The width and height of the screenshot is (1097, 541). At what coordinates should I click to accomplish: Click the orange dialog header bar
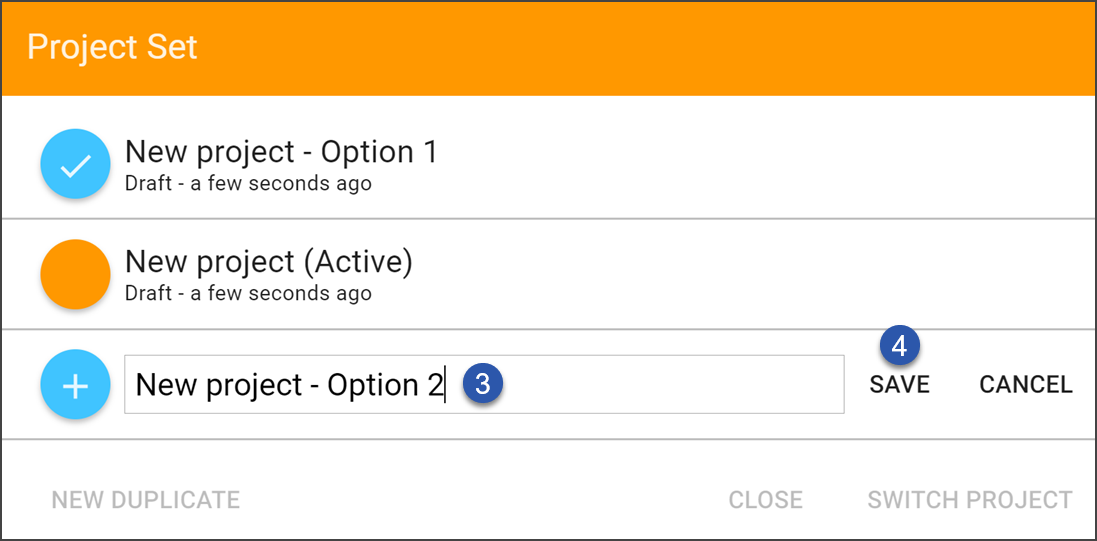(x=548, y=48)
